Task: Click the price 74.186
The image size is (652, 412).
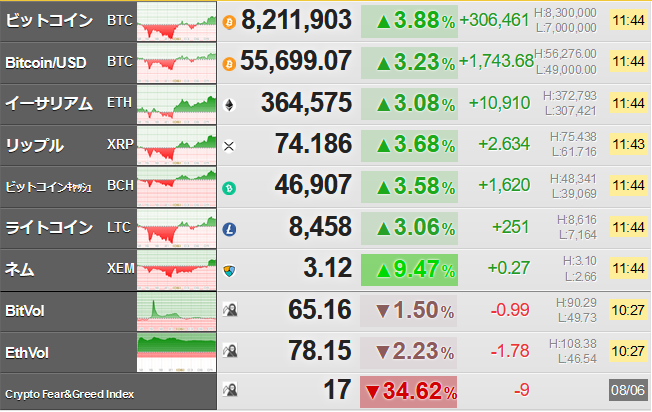Action: click(314, 144)
